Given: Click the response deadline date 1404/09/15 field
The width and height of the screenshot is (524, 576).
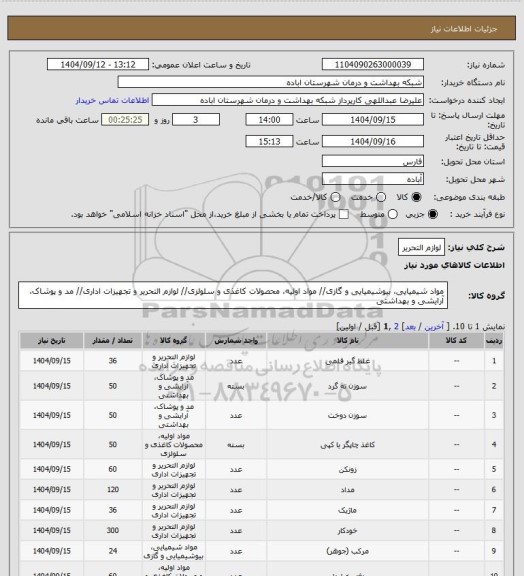Looking at the screenshot, I should pyautogui.click(x=373, y=120).
